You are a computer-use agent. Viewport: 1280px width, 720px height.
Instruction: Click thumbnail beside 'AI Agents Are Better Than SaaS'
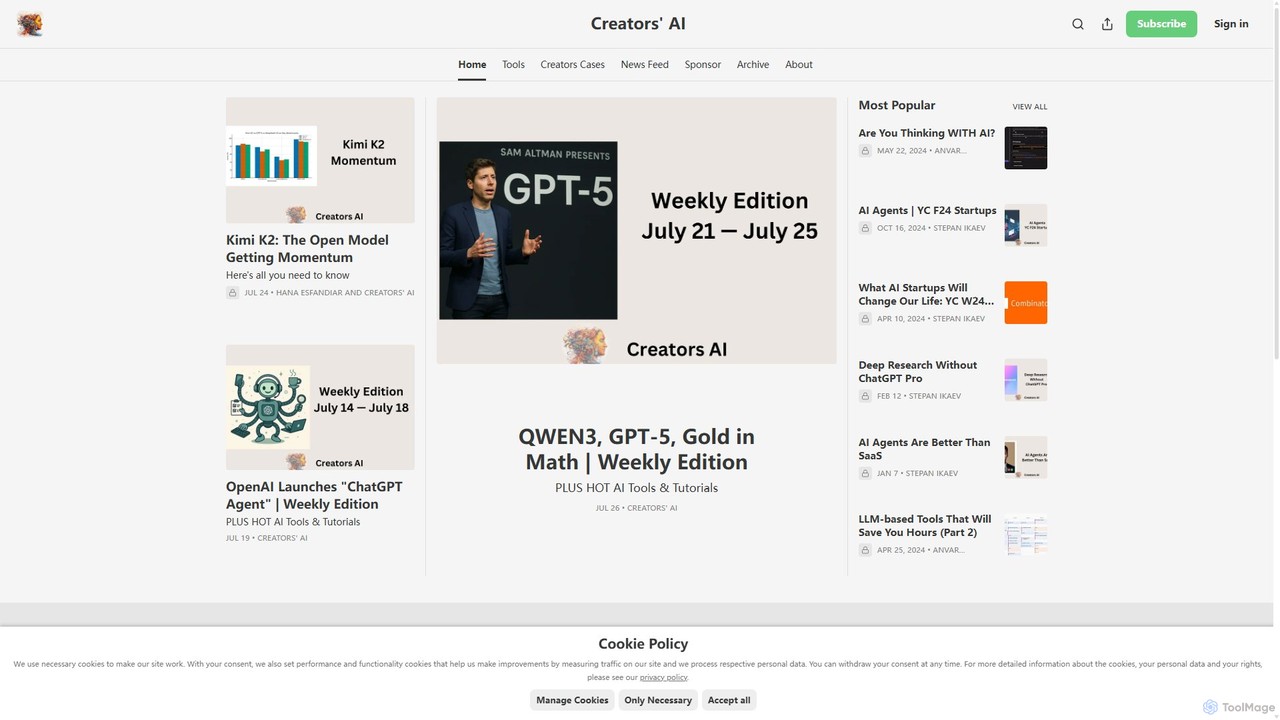(x=1026, y=457)
